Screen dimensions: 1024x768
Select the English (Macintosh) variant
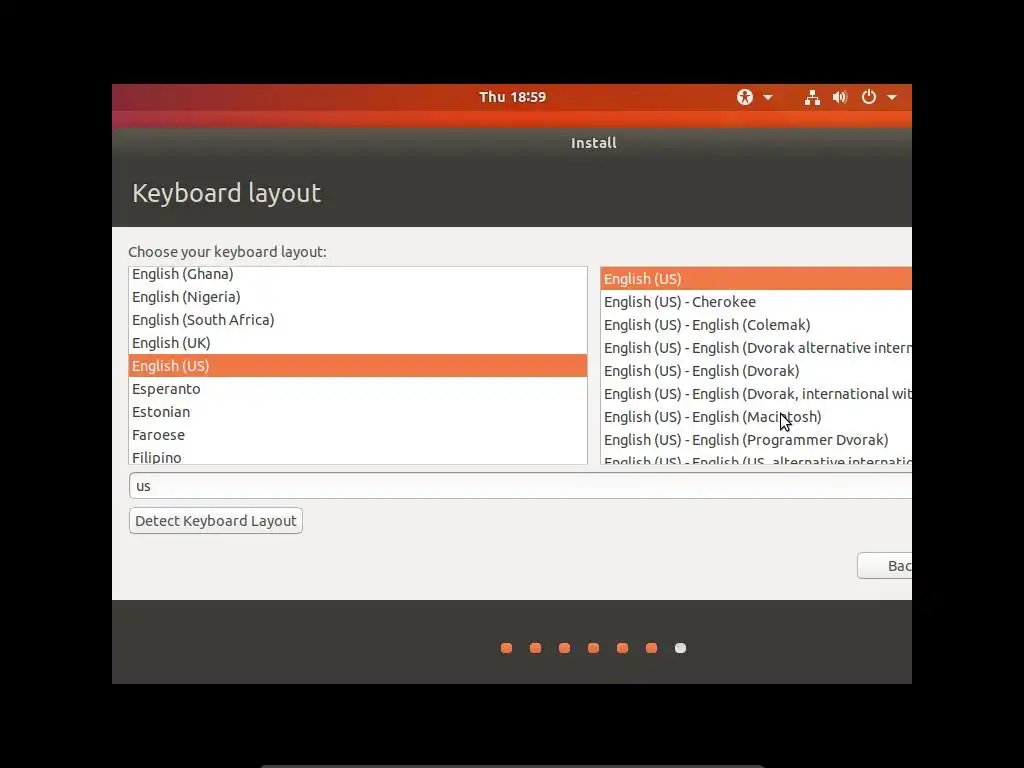756,417
